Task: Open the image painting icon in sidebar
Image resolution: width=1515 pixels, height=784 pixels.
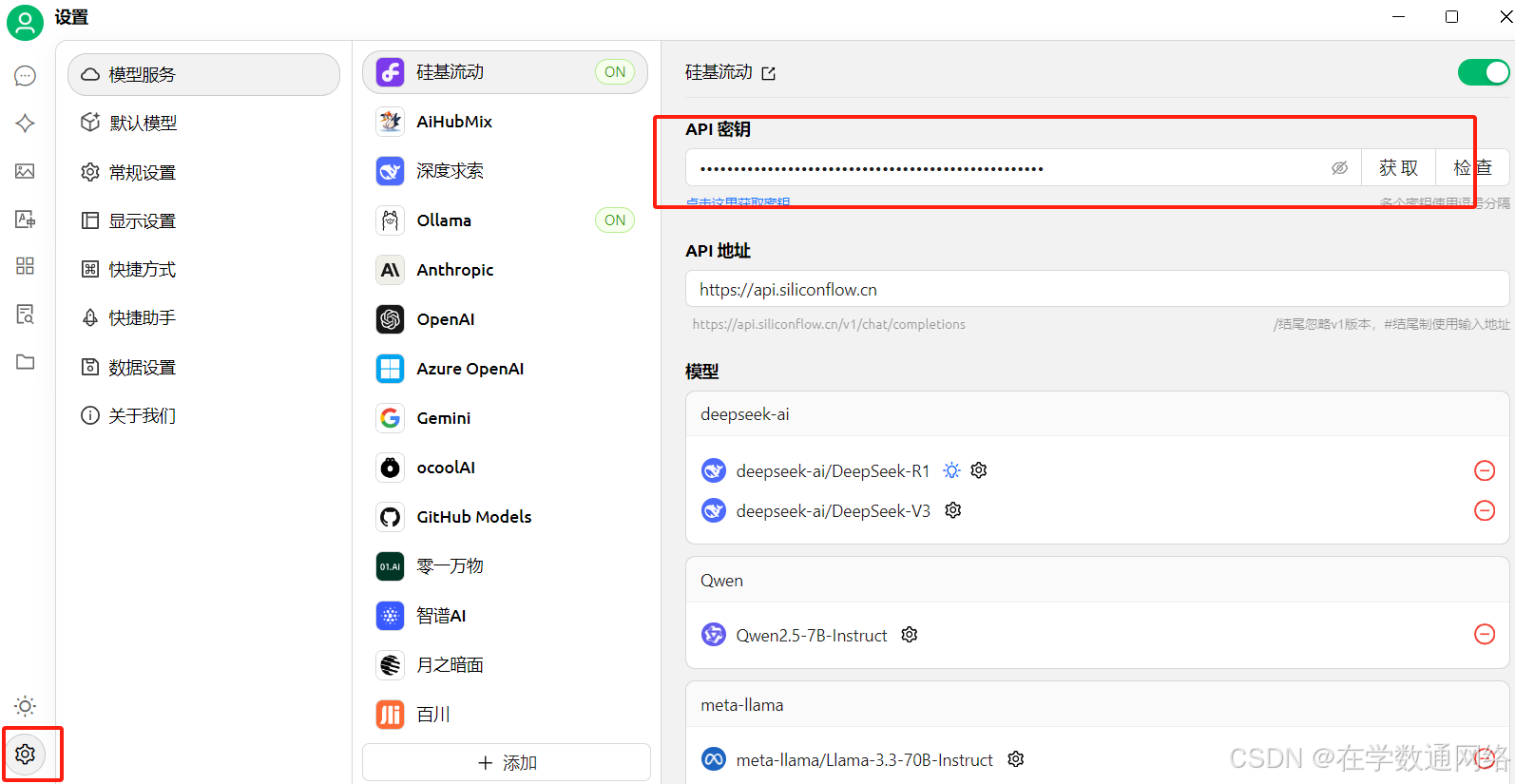Action: (x=26, y=171)
